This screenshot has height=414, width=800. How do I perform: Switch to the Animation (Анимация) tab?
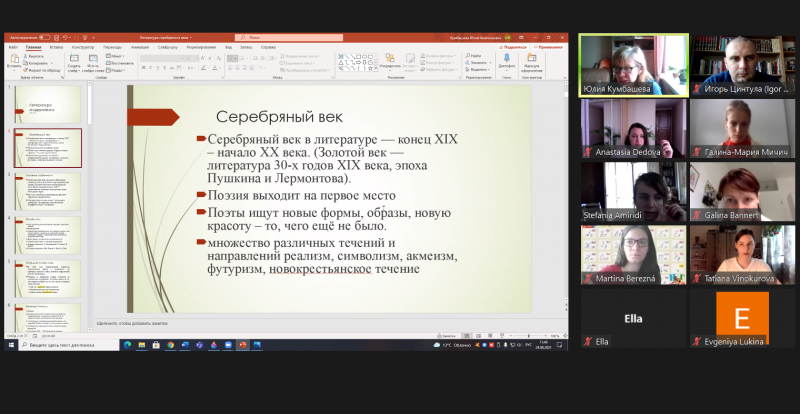[x=138, y=46]
